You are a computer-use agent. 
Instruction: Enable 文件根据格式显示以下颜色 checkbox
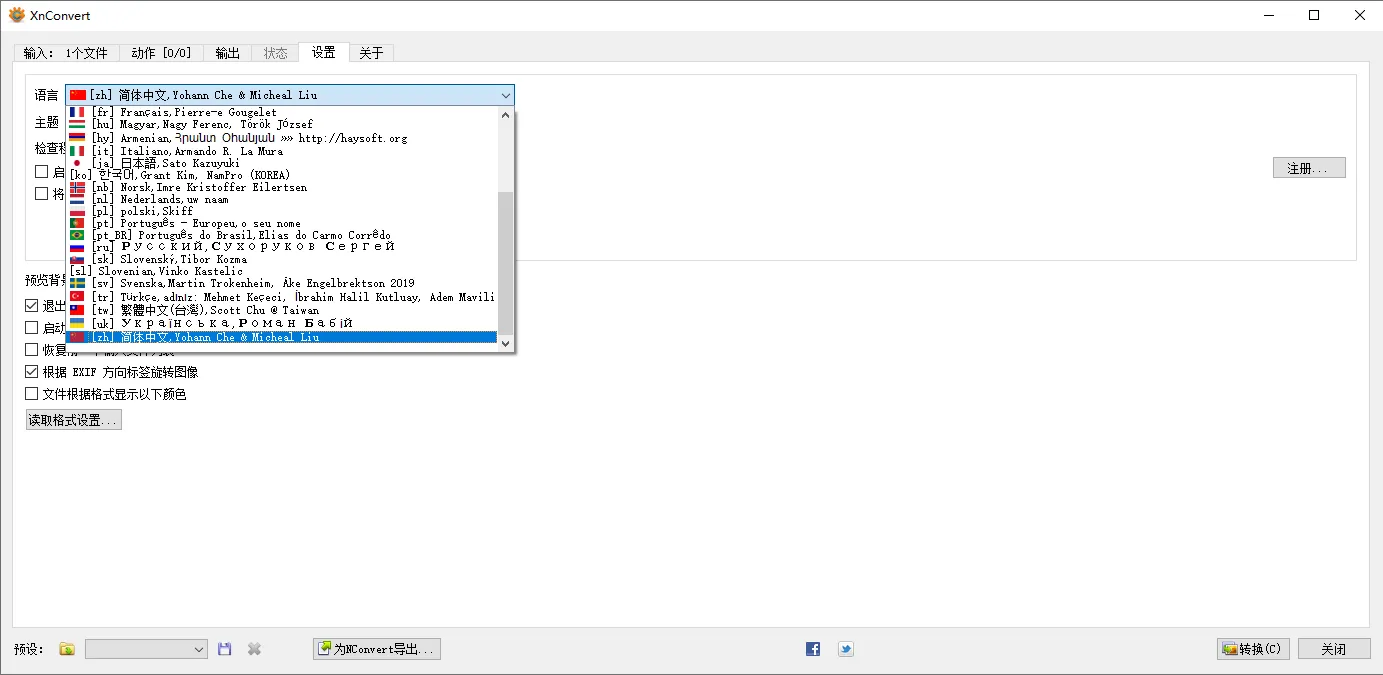(32, 394)
